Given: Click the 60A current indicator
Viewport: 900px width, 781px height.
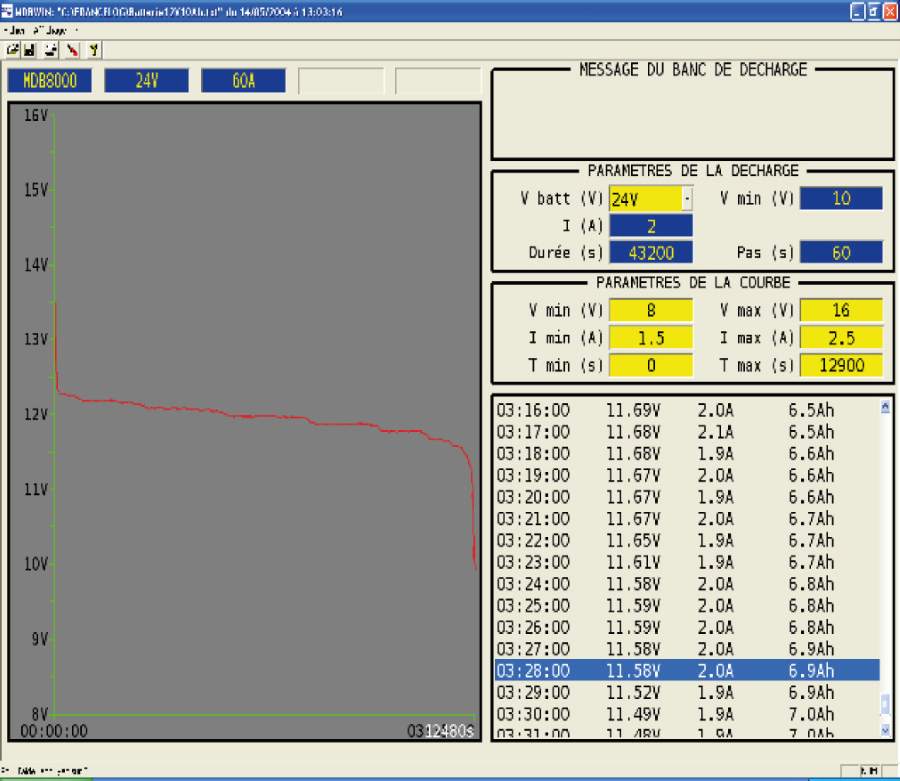Looking at the screenshot, I should [243, 81].
